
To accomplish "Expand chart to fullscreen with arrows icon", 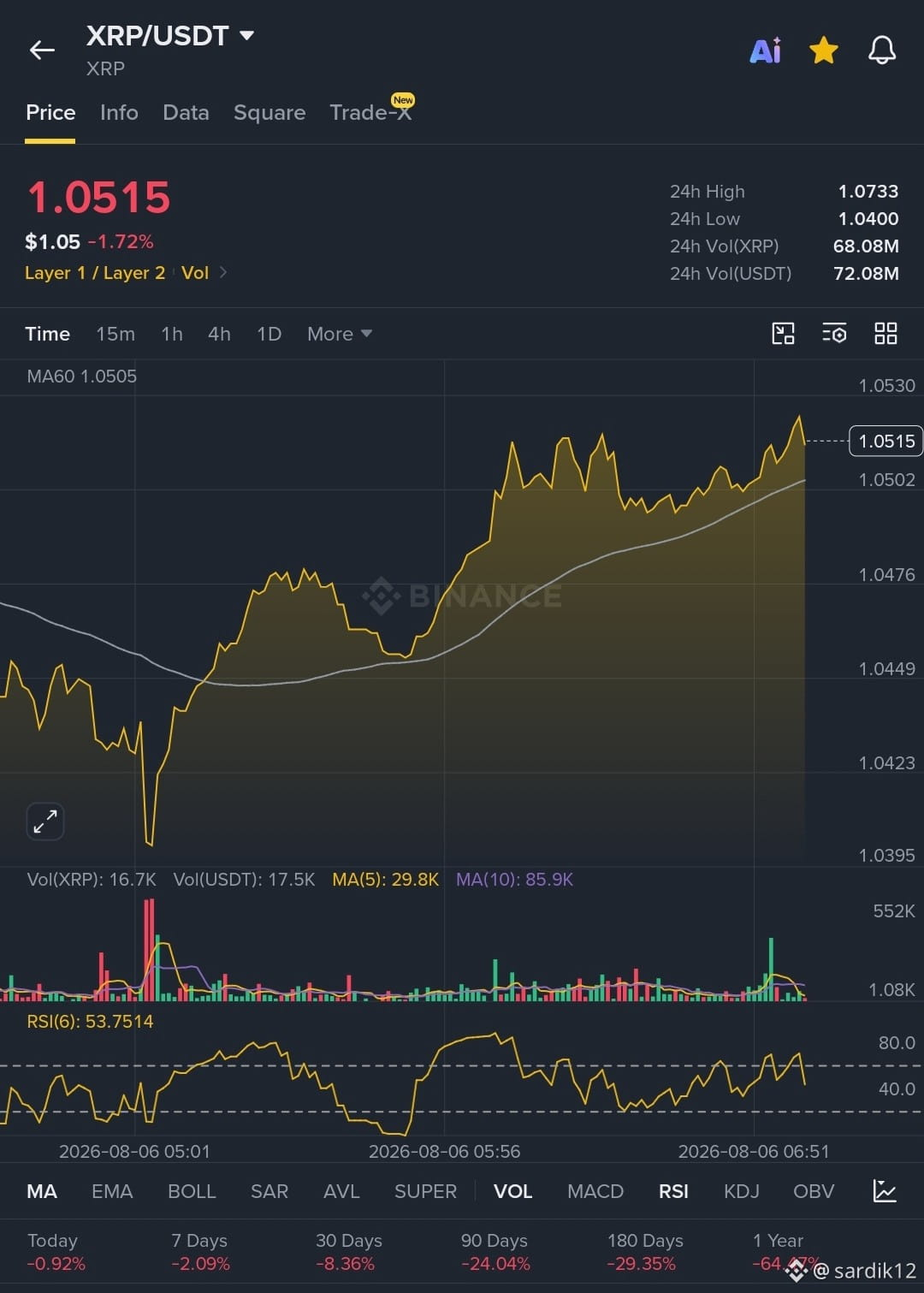I will coord(44,821).
